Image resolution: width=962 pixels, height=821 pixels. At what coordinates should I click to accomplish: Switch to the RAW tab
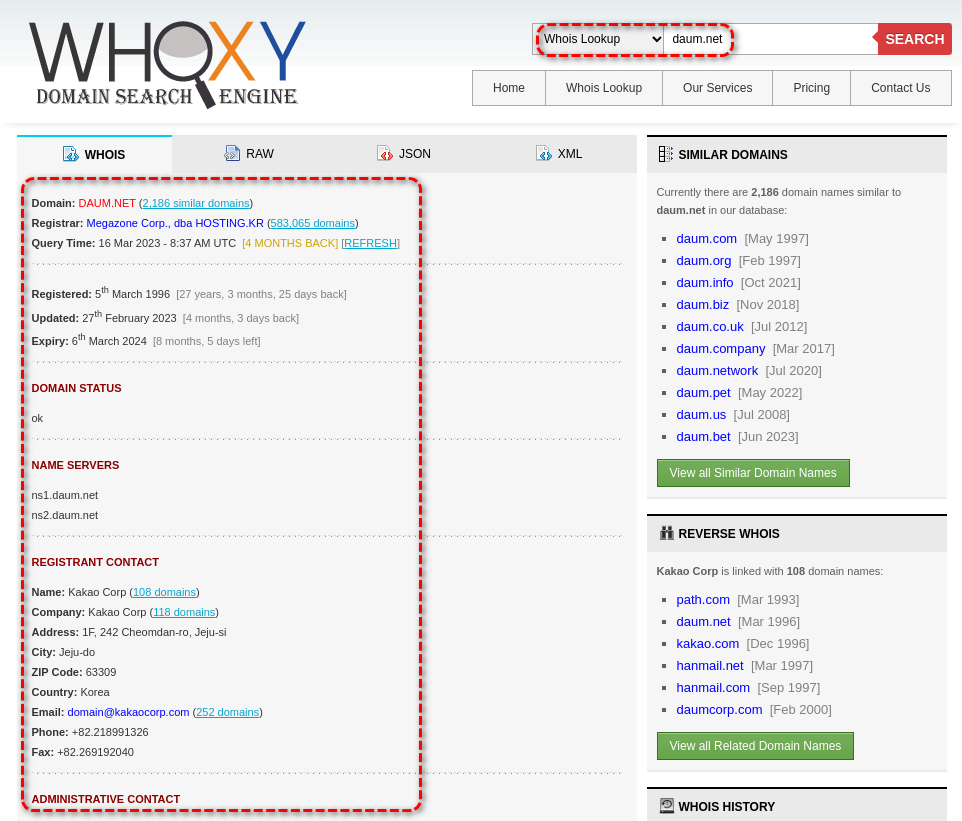tap(249, 153)
